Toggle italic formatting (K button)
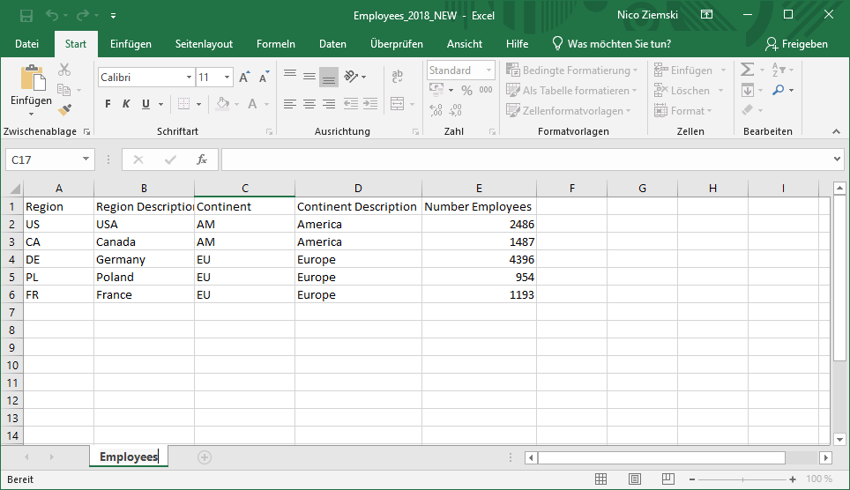 pos(126,104)
